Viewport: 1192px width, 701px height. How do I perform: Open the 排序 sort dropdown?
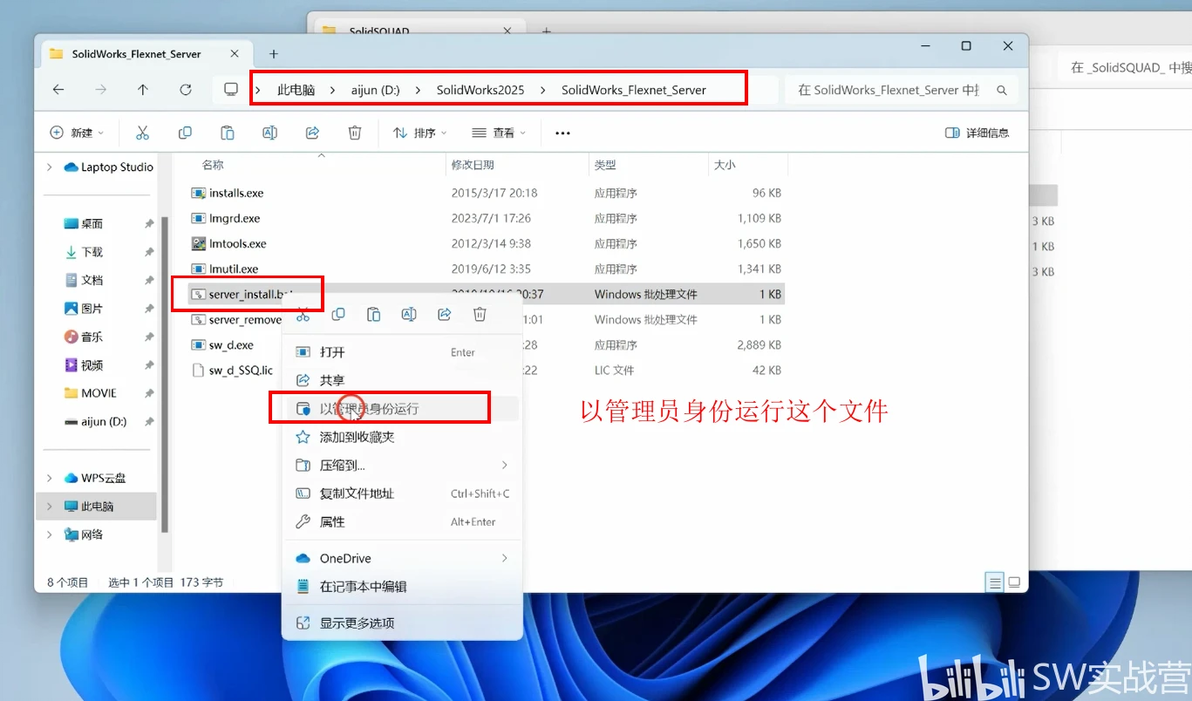click(x=420, y=133)
